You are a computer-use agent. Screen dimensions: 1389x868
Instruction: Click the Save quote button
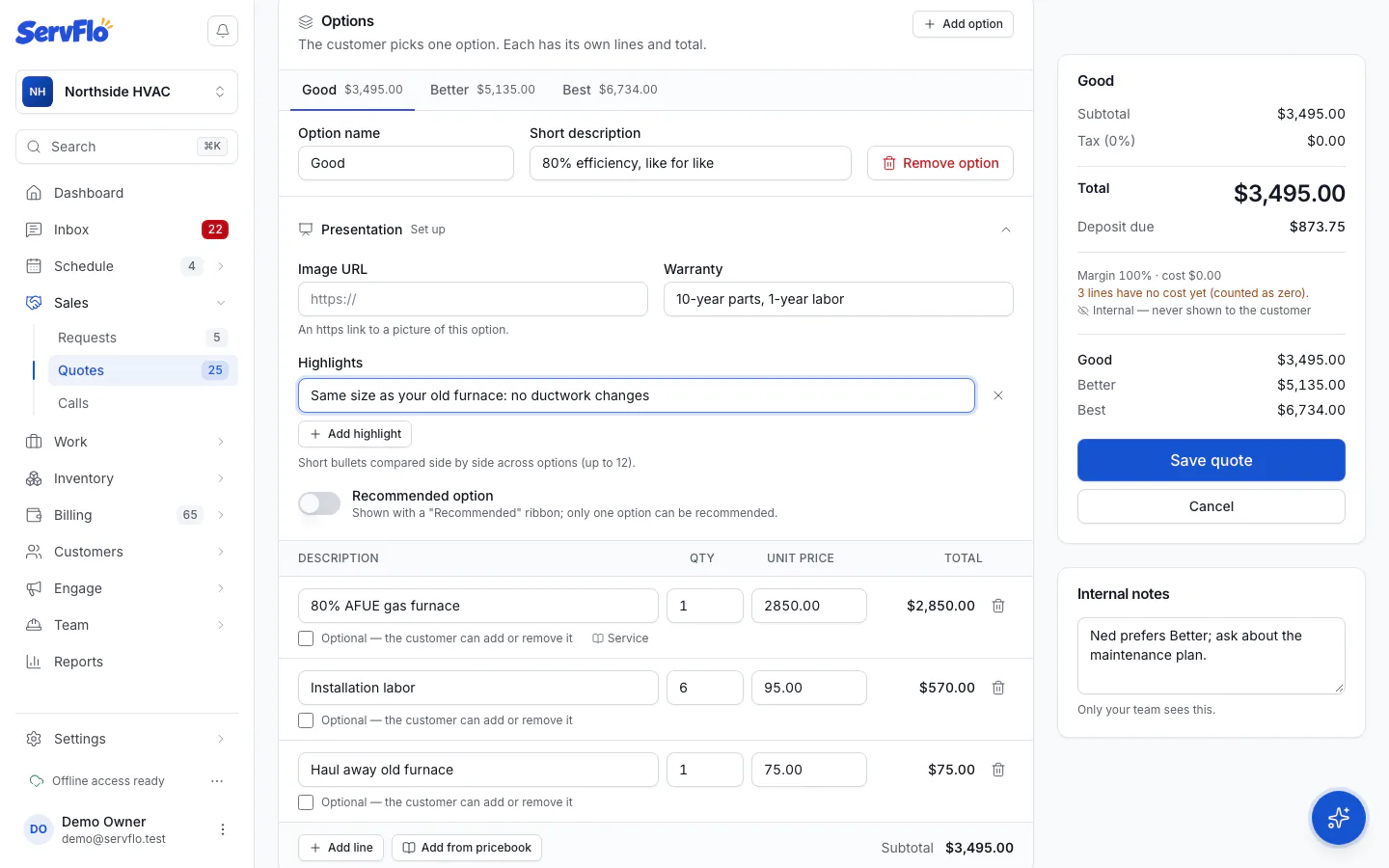1212,460
